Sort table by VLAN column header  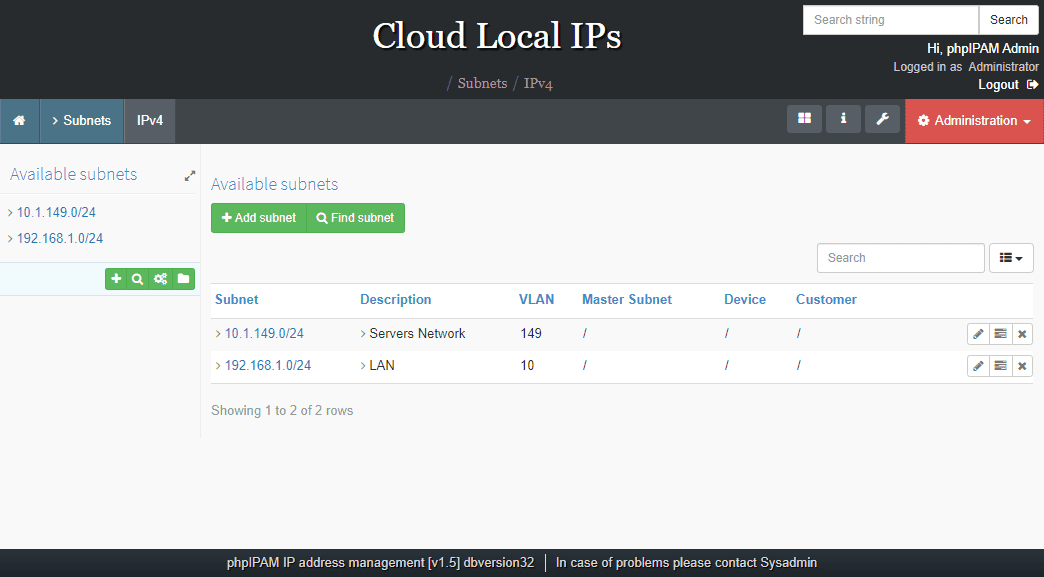pos(536,299)
